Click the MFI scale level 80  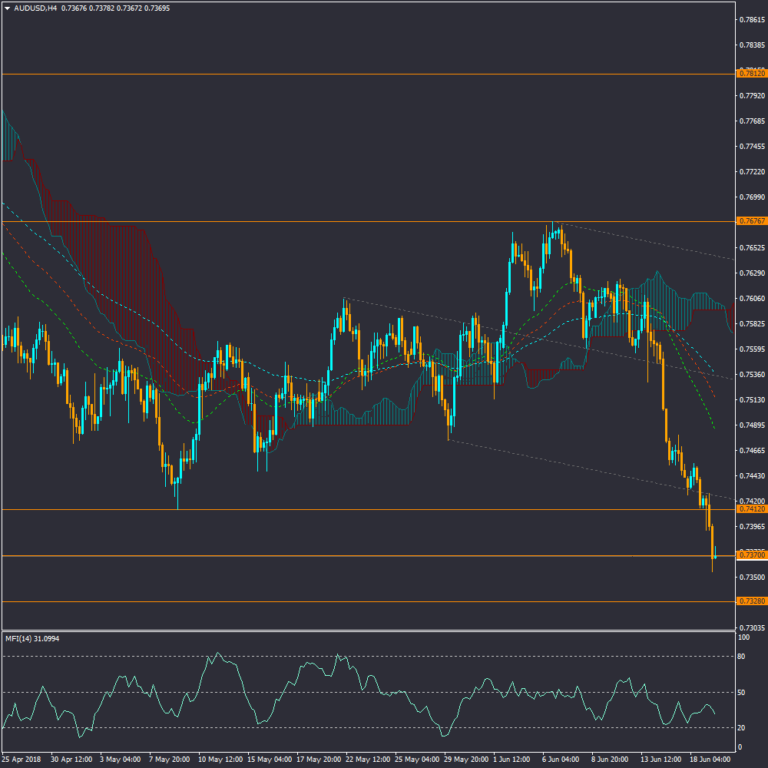pyautogui.click(x=742, y=656)
